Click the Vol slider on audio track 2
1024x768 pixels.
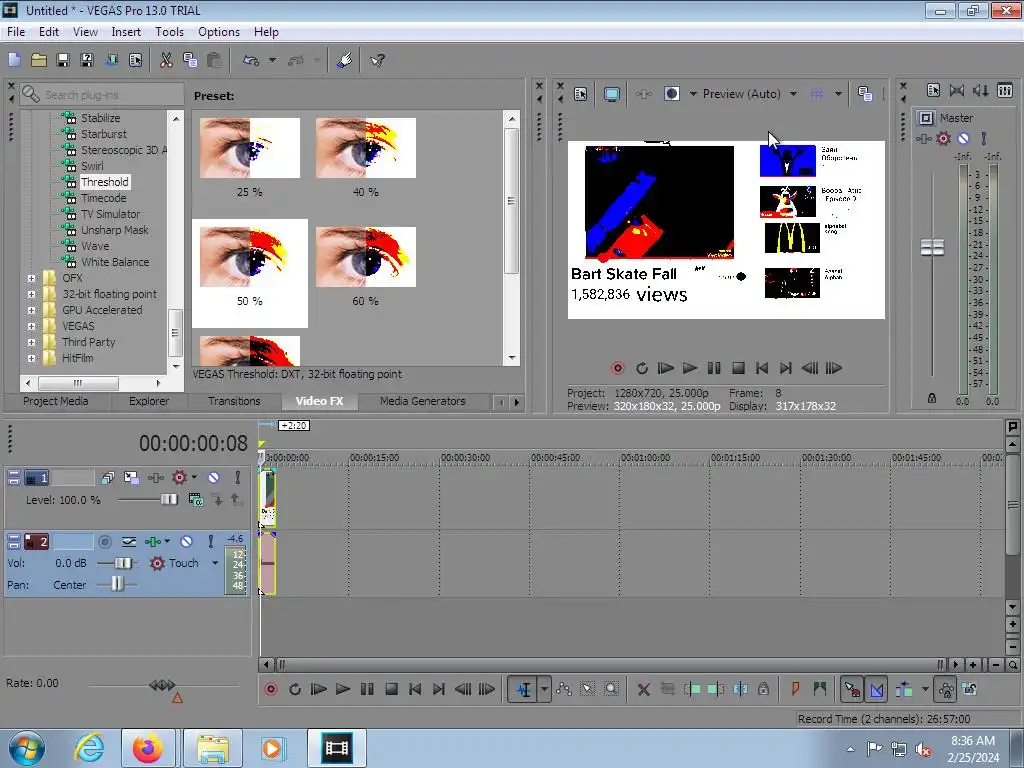point(122,563)
